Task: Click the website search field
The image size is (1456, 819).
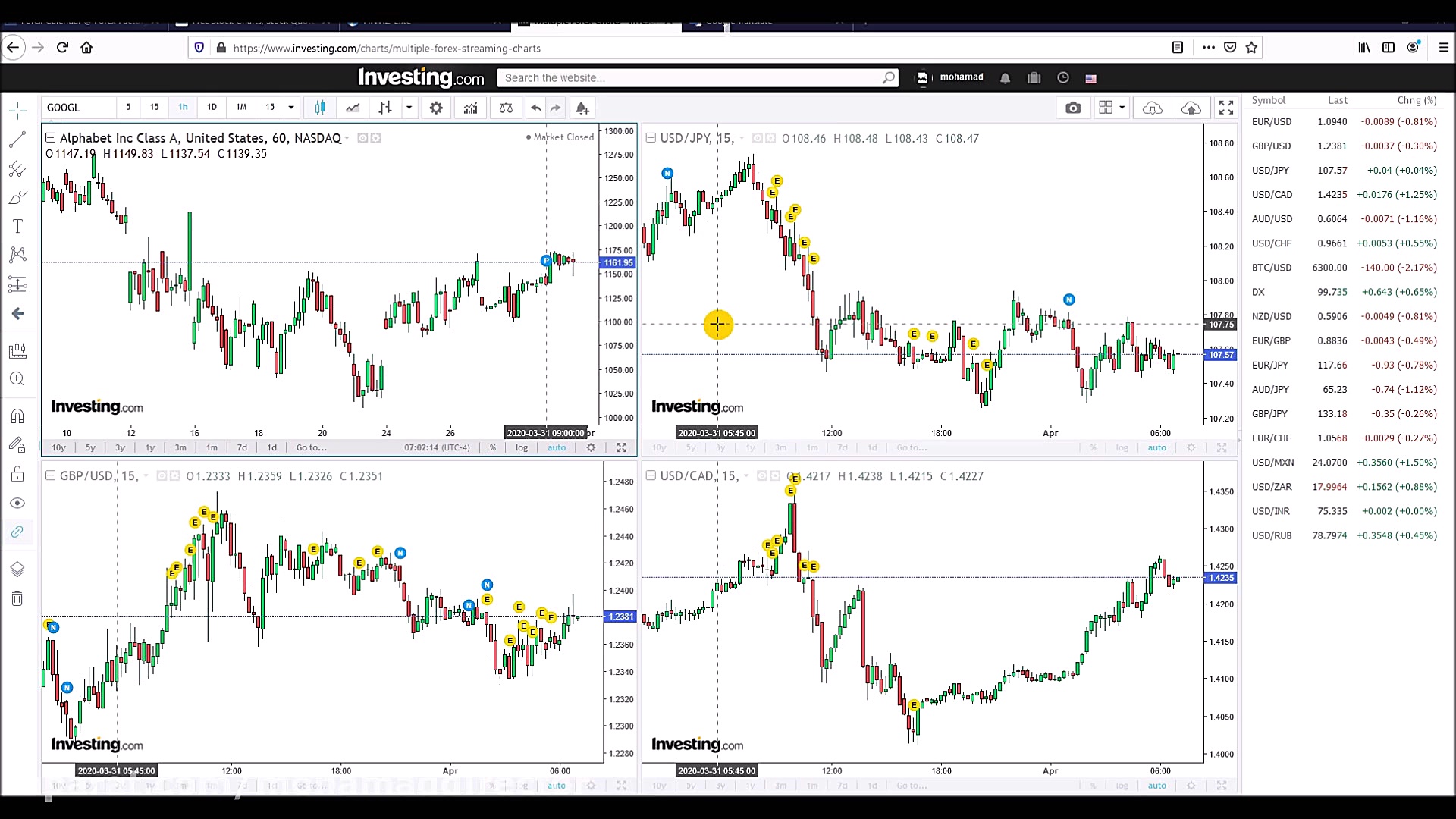Action: tap(690, 77)
